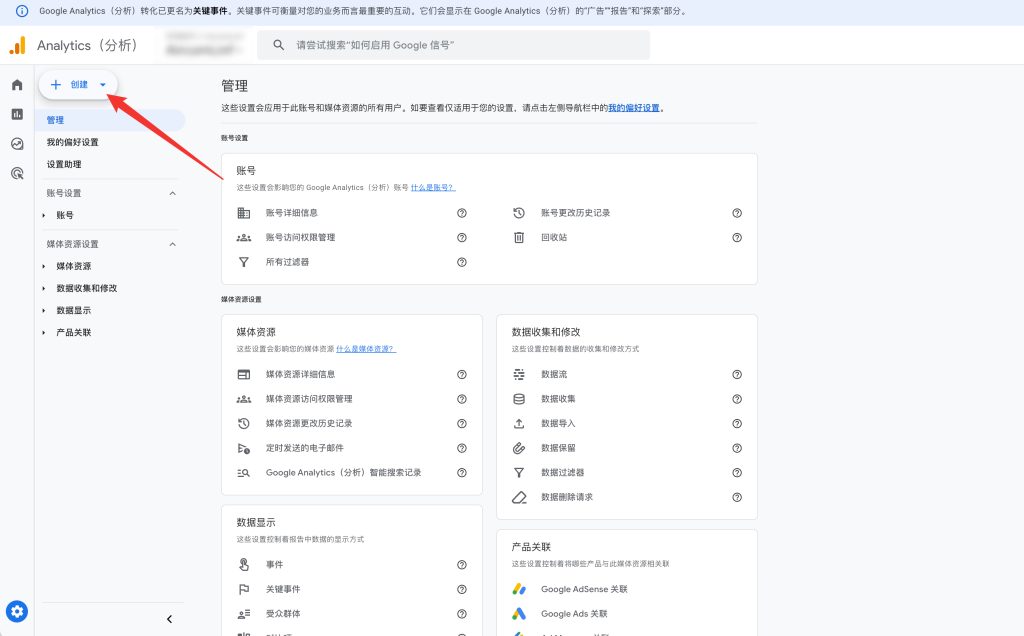The height and width of the screenshot is (636, 1024).
Task: Expand the 账号 tree item
Action: (44, 215)
